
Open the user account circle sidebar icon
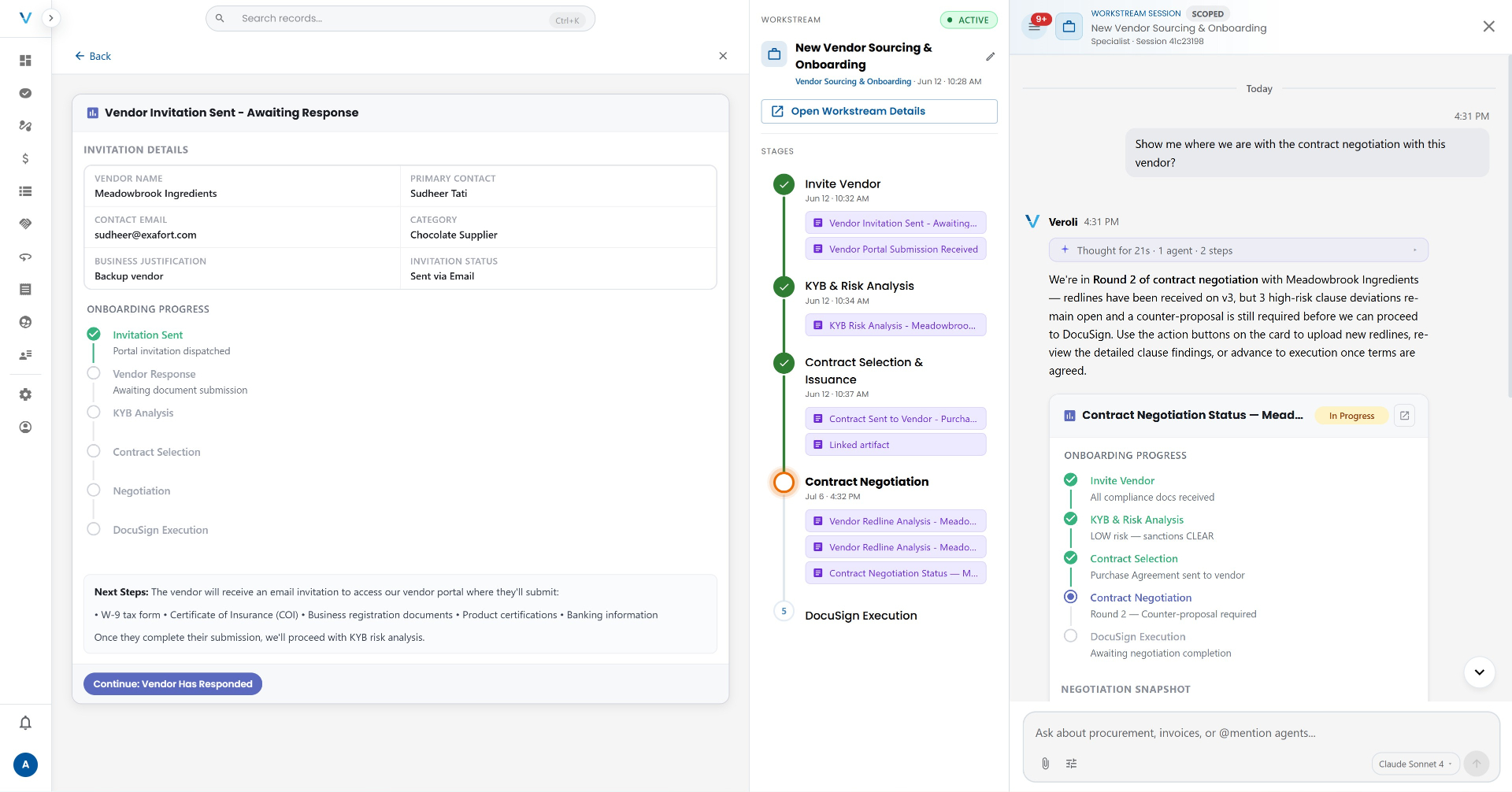(25, 427)
